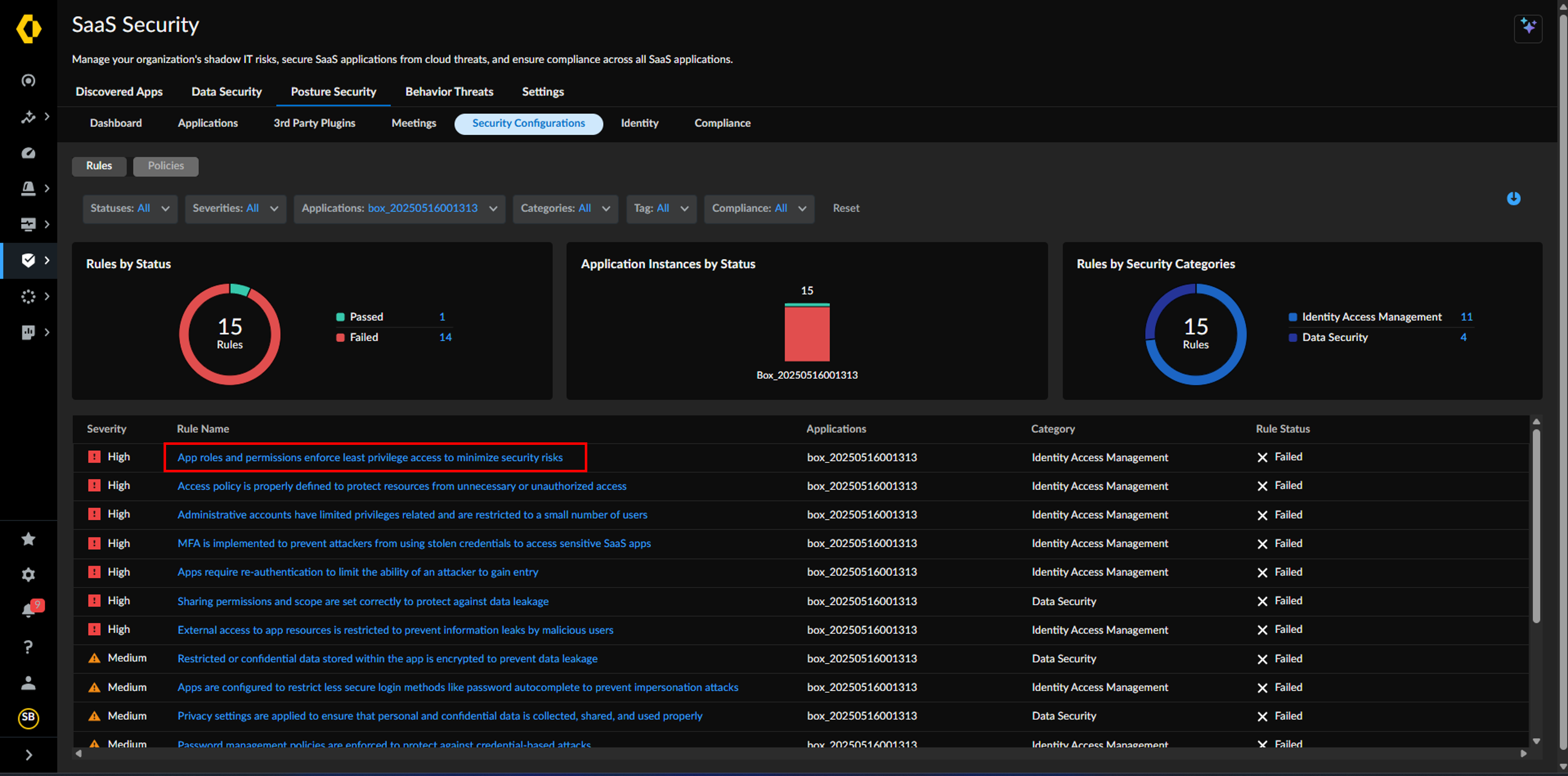This screenshot has height=776, width=1568.
Task: Switch to the Data Security tab
Action: point(226,91)
